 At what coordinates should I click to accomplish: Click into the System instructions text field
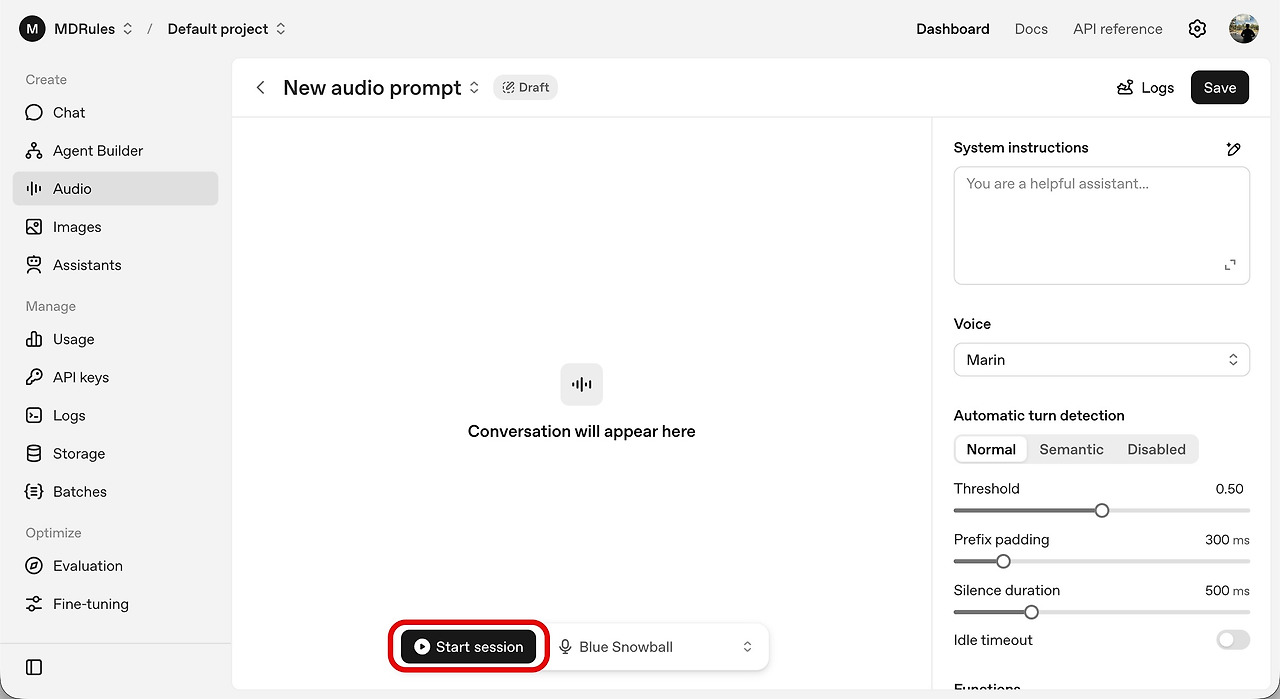click(x=1102, y=225)
